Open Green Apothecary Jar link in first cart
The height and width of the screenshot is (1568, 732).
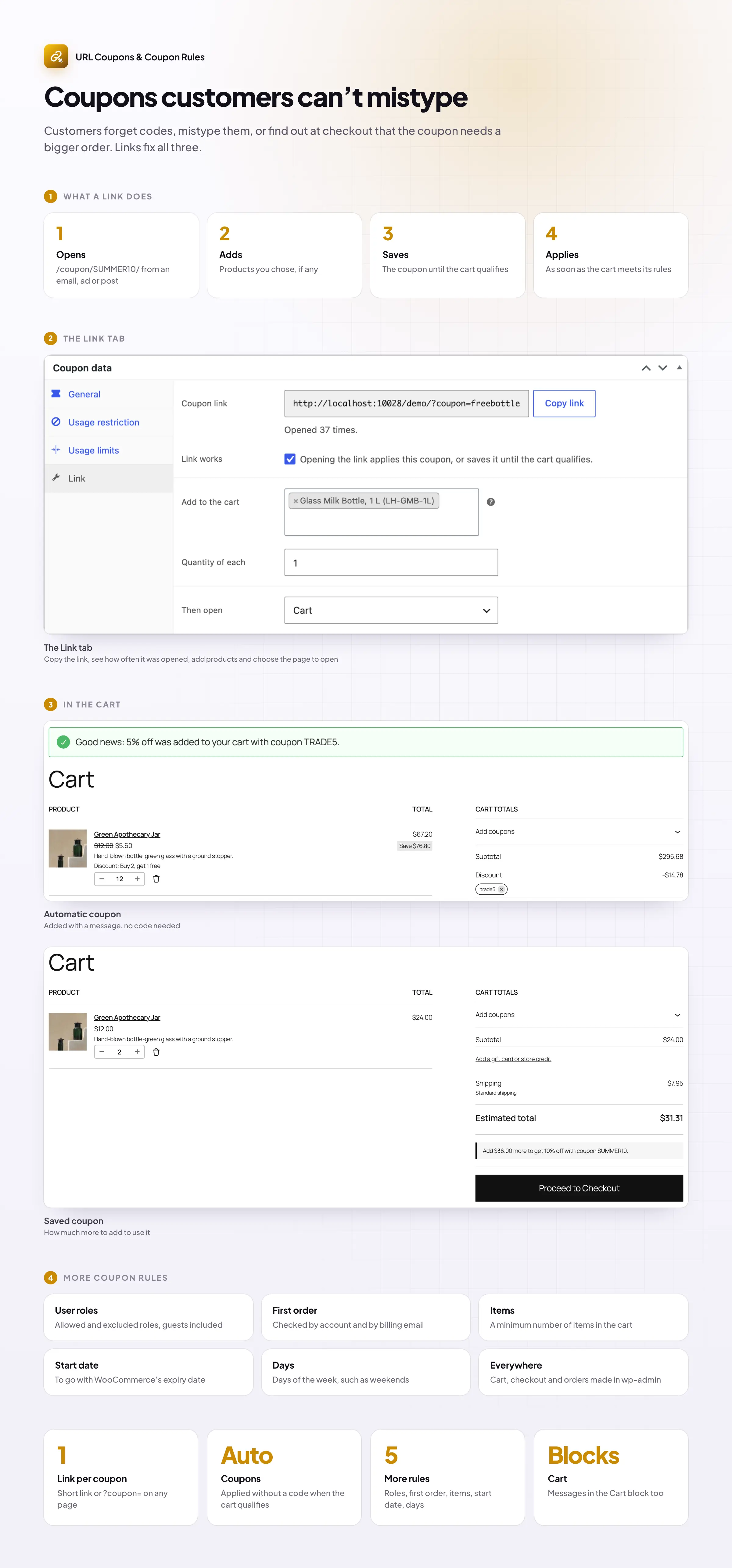pyautogui.click(x=127, y=835)
